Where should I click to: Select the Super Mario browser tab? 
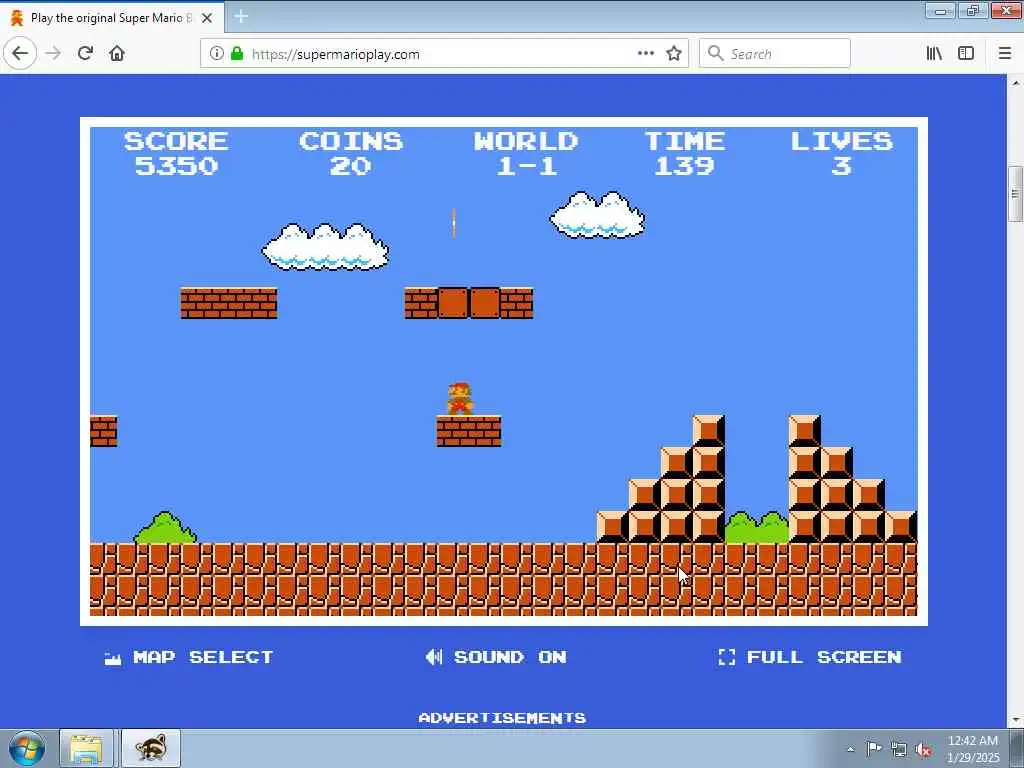(112, 18)
